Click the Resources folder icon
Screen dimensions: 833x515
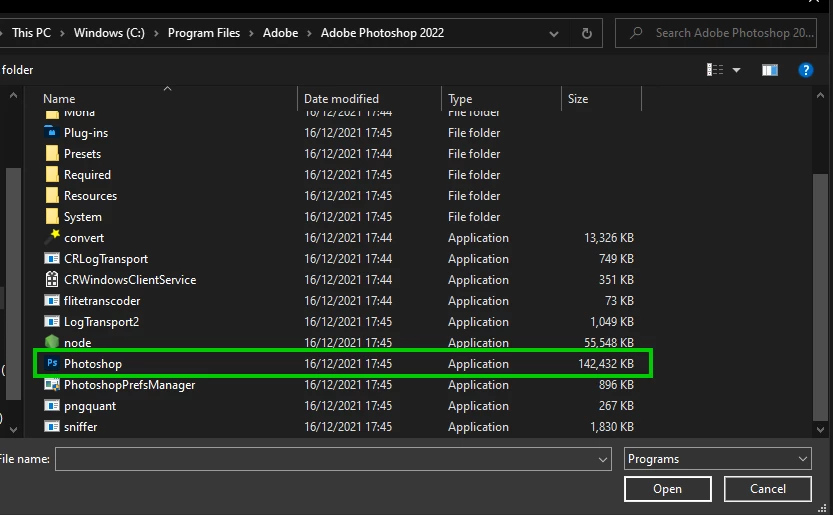[x=52, y=195]
